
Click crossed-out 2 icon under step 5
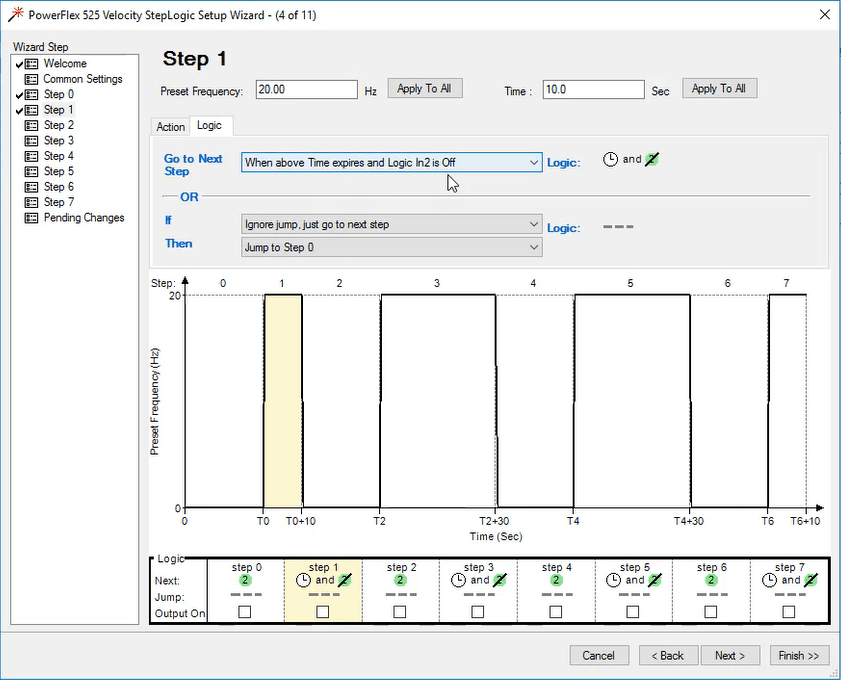click(x=654, y=580)
